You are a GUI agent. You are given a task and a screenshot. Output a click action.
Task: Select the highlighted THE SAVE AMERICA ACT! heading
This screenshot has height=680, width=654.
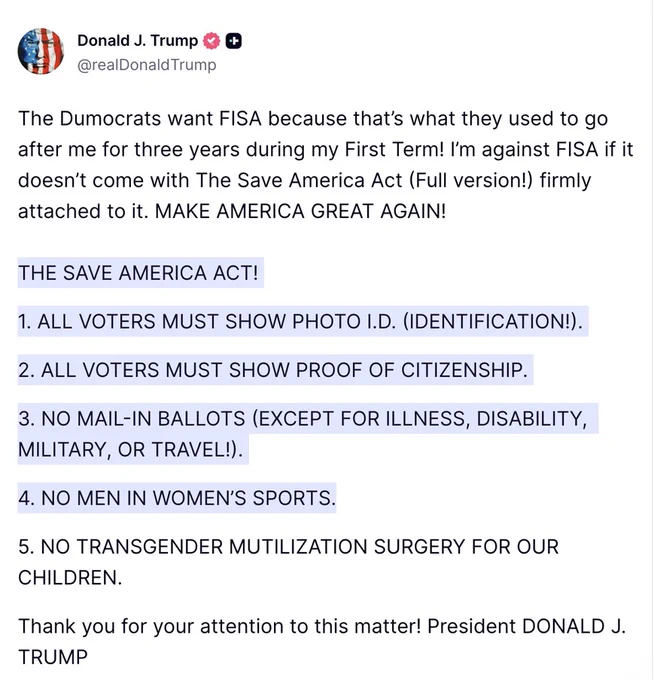(138, 273)
